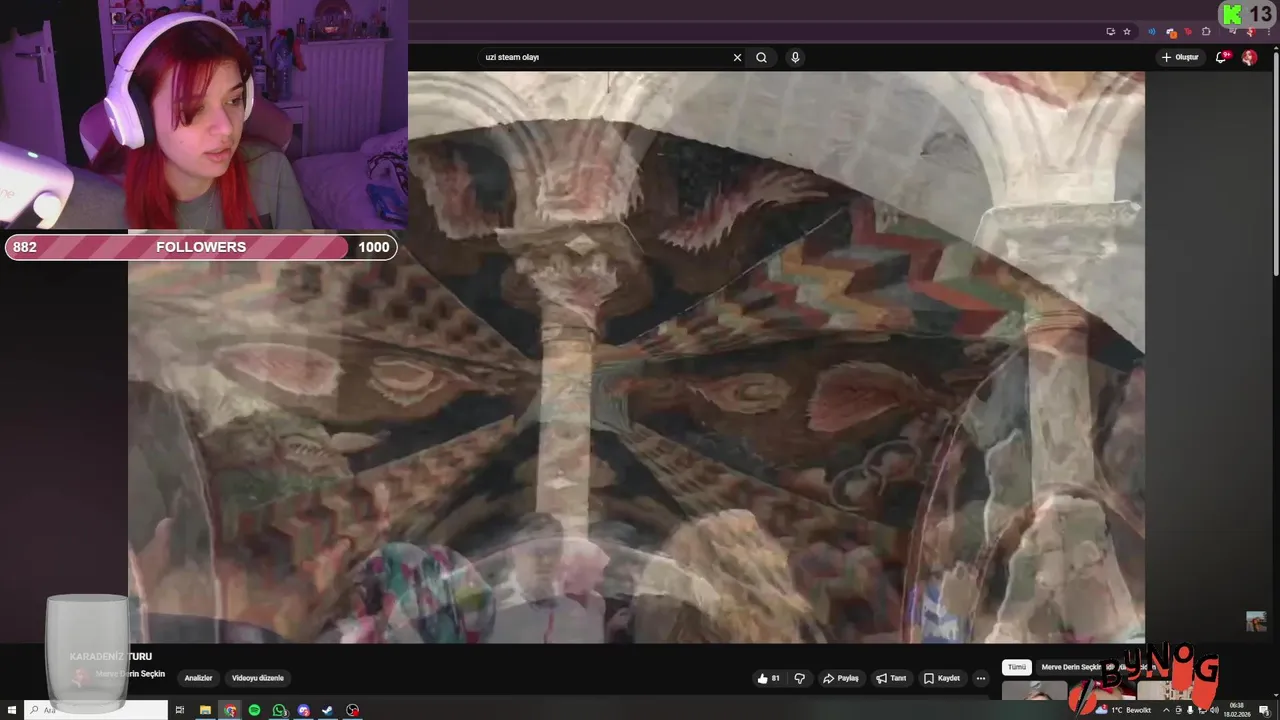
Task: Open the red Tp extension icon
Action: (1188, 31)
